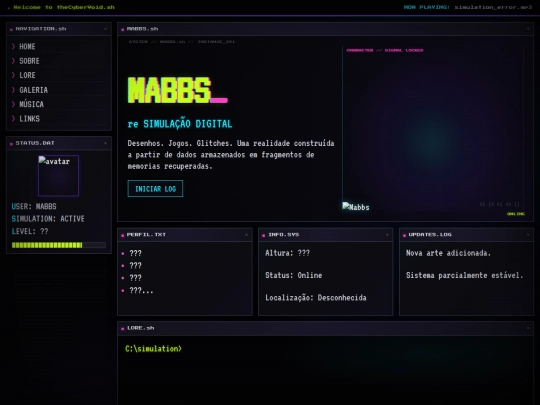Click the Mabbs character image placeholder

pos(356,207)
